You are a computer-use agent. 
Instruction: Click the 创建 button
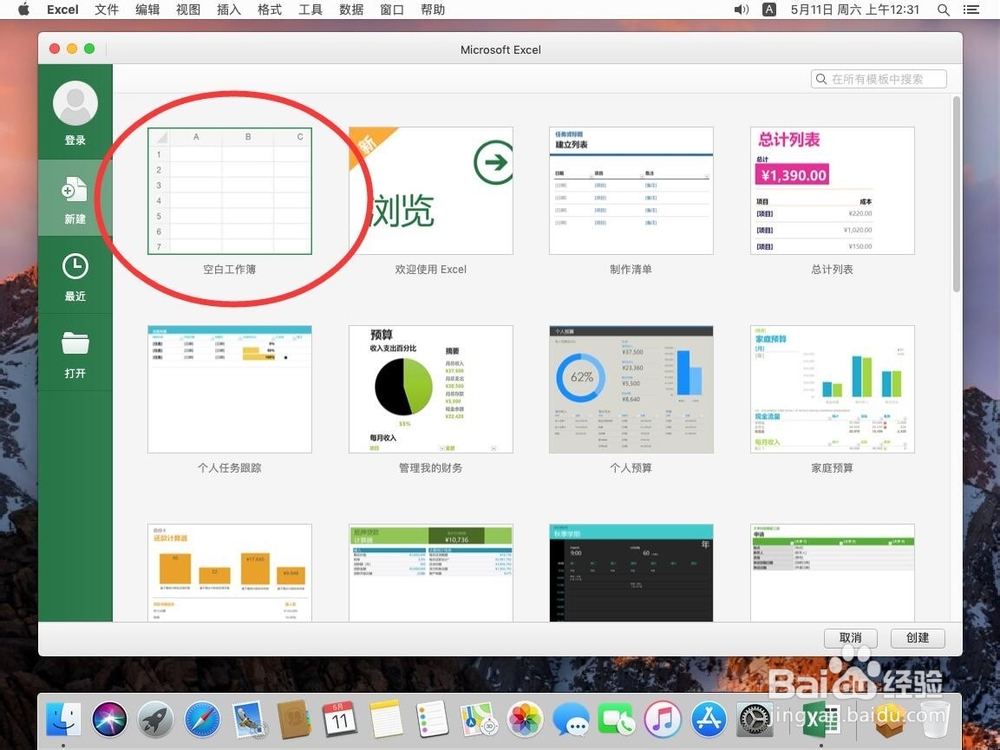(x=917, y=638)
